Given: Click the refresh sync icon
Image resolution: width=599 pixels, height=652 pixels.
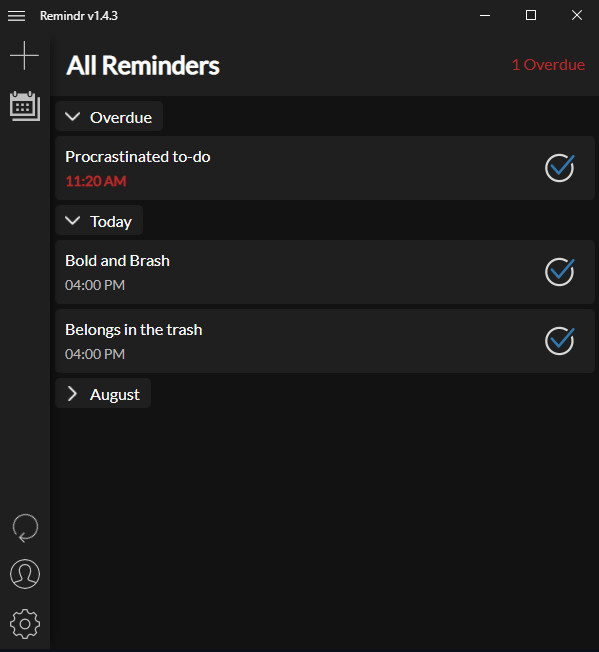Looking at the screenshot, I should point(25,528).
